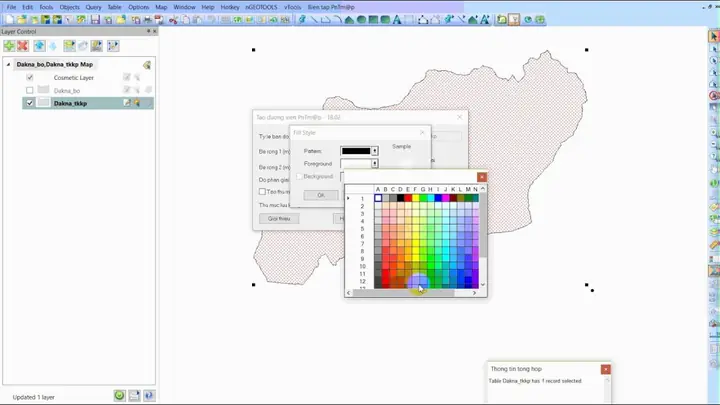Pick the black swatch in palette row 1
The width and height of the screenshot is (720, 405).
[400, 198]
